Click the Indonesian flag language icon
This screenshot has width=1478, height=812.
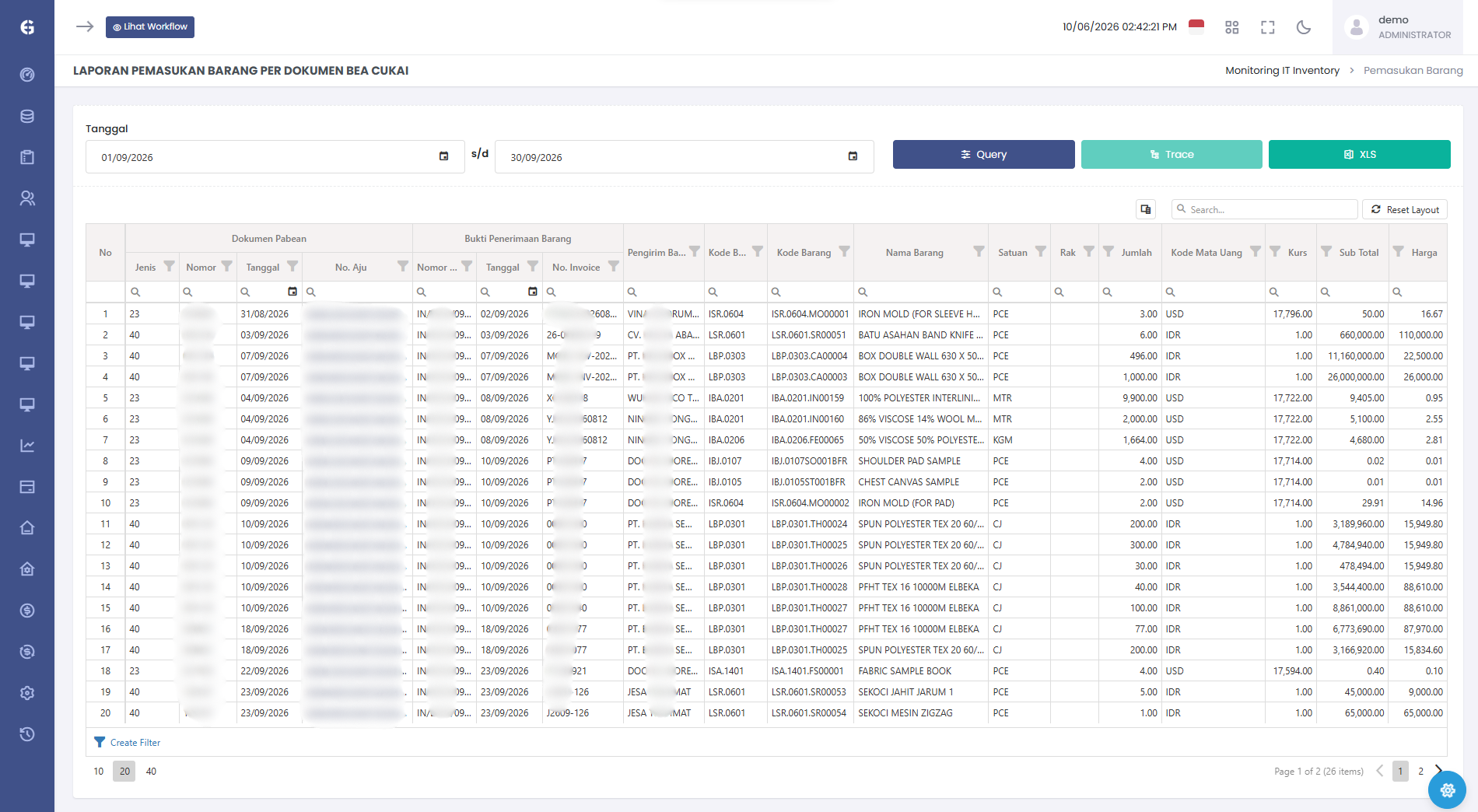1196,26
